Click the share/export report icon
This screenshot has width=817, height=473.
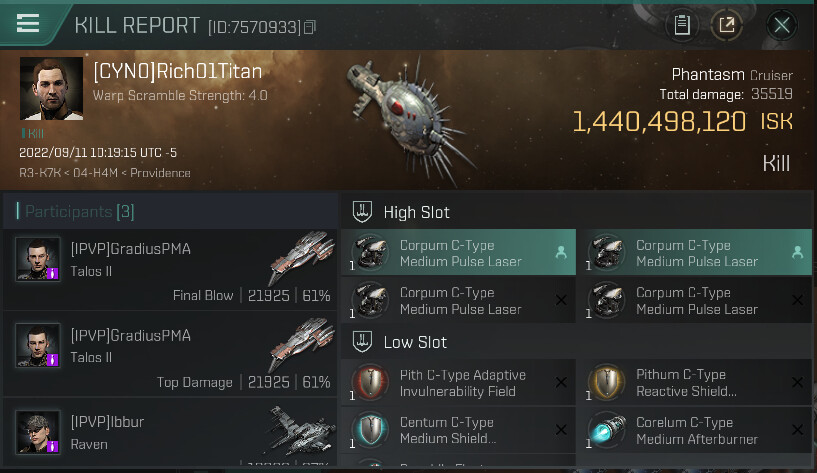click(x=727, y=25)
